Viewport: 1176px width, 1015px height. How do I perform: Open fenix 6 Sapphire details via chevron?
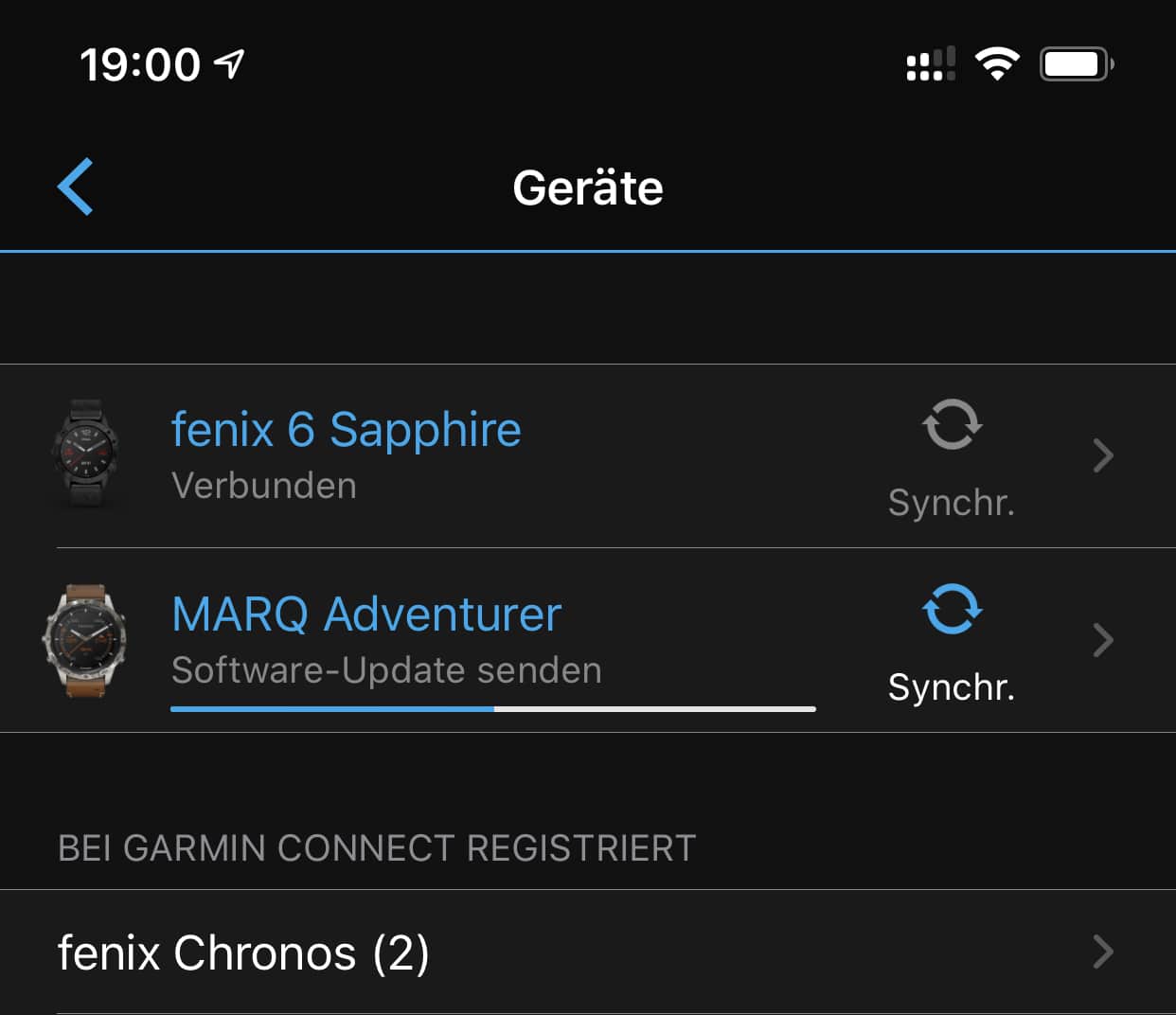(x=1102, y=455)
